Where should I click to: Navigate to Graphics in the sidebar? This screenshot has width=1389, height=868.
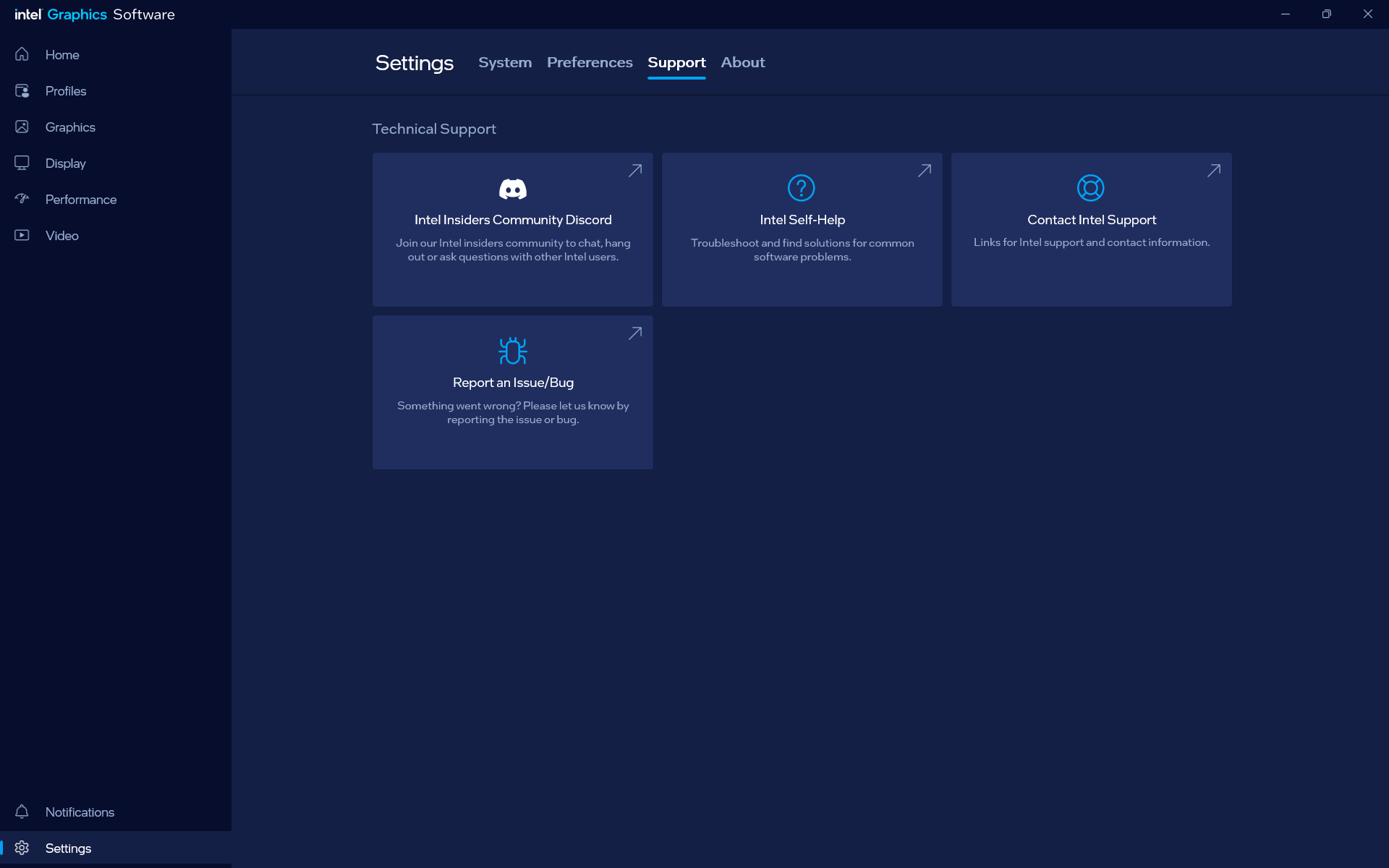[116, 127]
